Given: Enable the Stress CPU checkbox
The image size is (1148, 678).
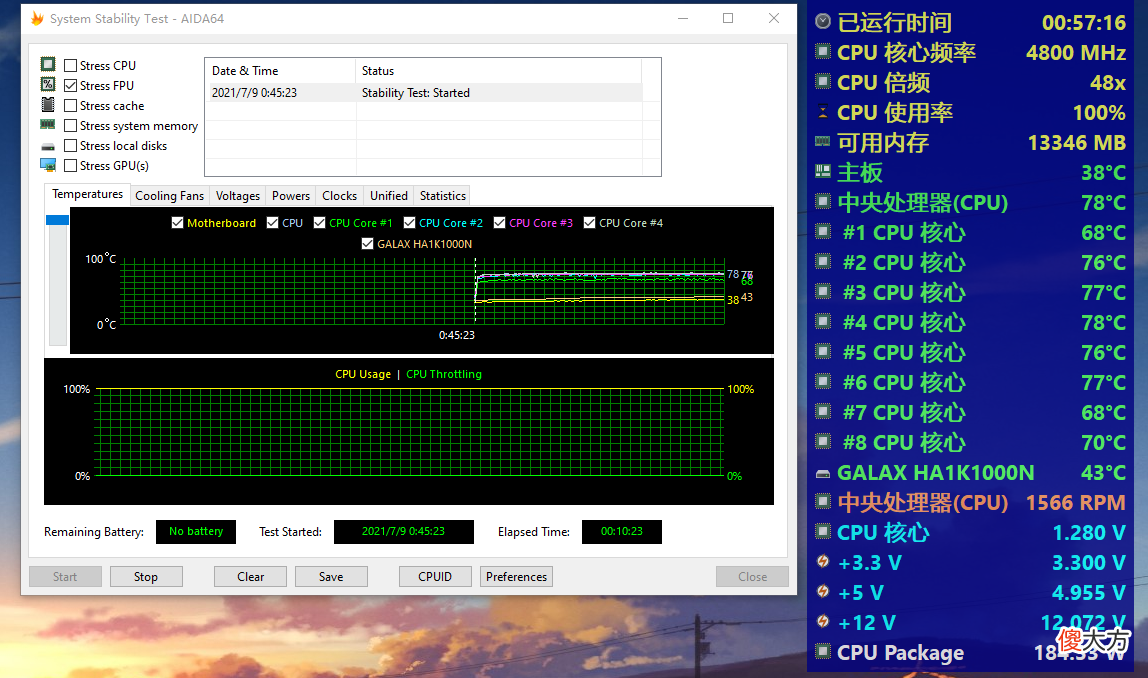Looking at the screenshot, I should (x=70, y=65).
